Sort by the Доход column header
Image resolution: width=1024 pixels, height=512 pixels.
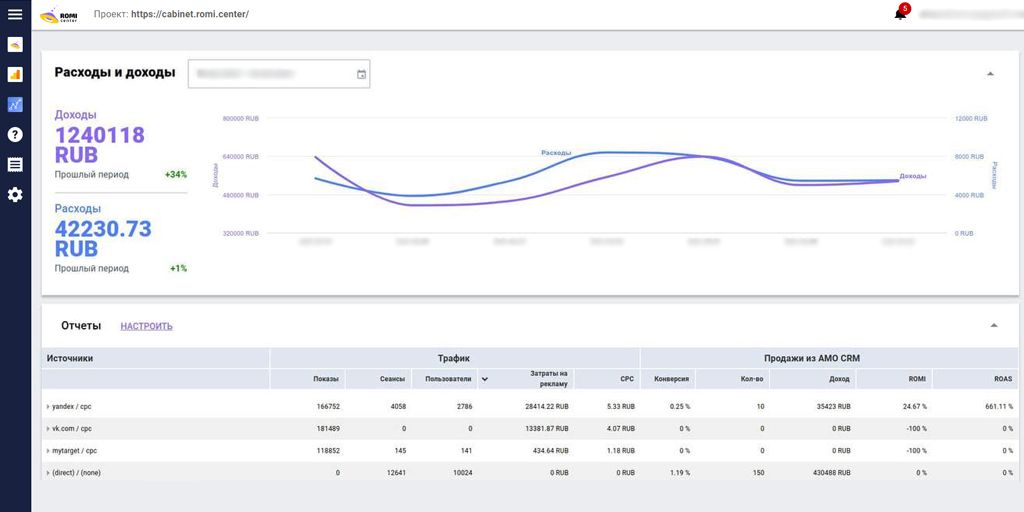(839, 379)
